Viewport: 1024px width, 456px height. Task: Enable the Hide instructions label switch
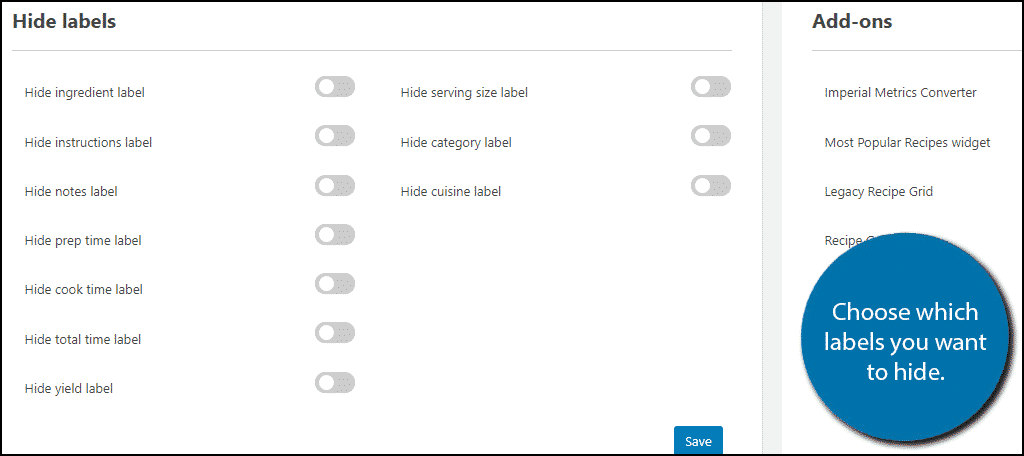click(335, 136)
